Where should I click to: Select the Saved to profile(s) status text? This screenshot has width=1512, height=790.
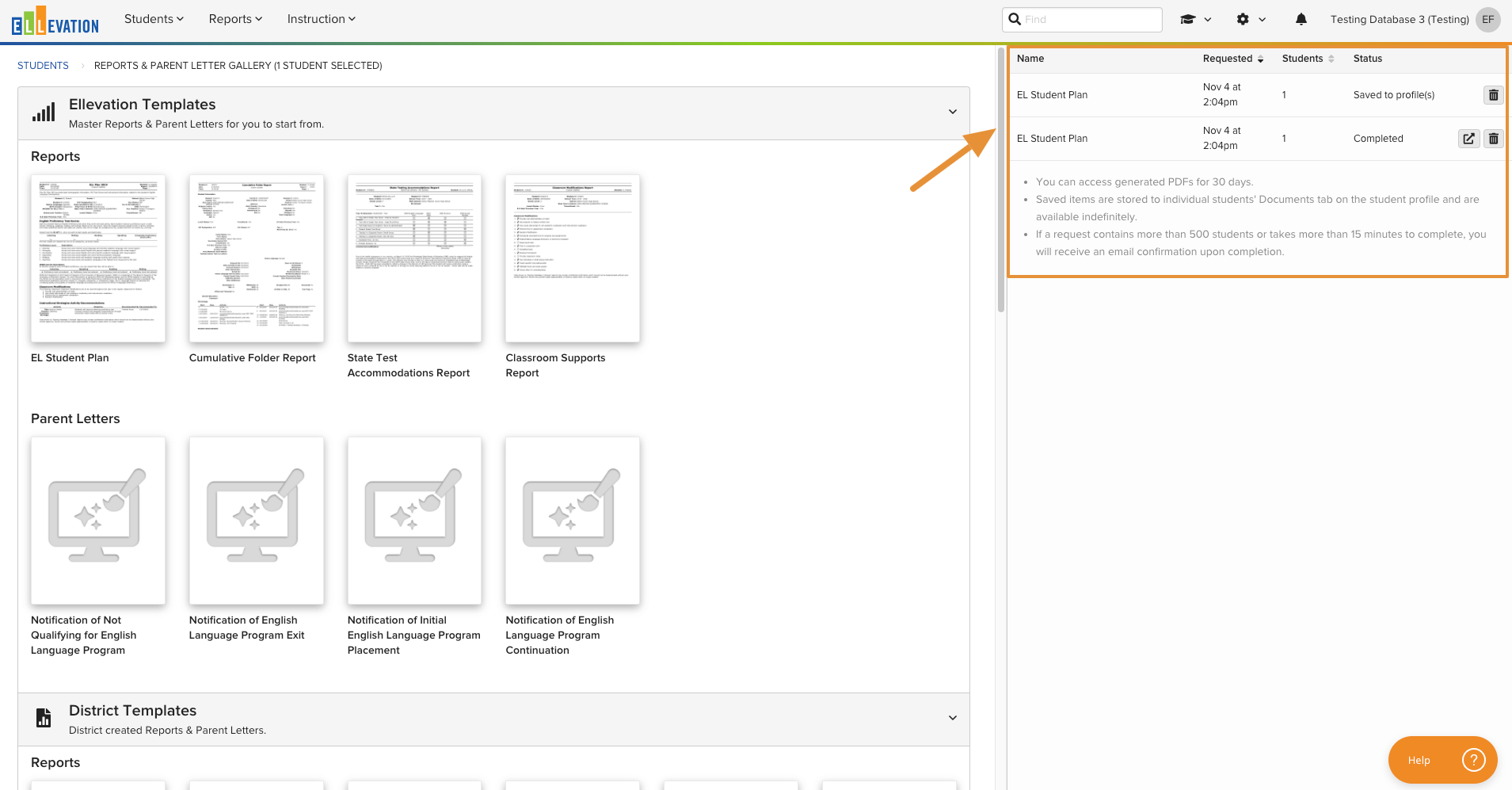point(1394,95)
